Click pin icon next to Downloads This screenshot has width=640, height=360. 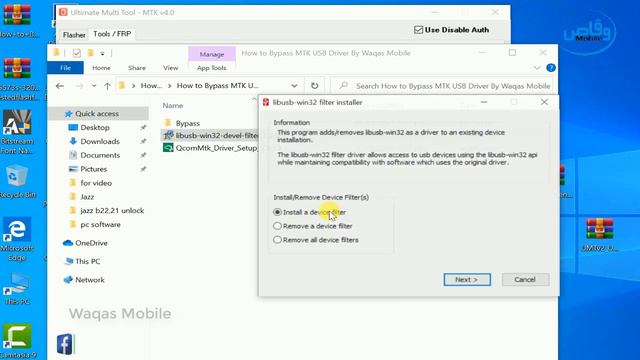(x=143, y=141)
